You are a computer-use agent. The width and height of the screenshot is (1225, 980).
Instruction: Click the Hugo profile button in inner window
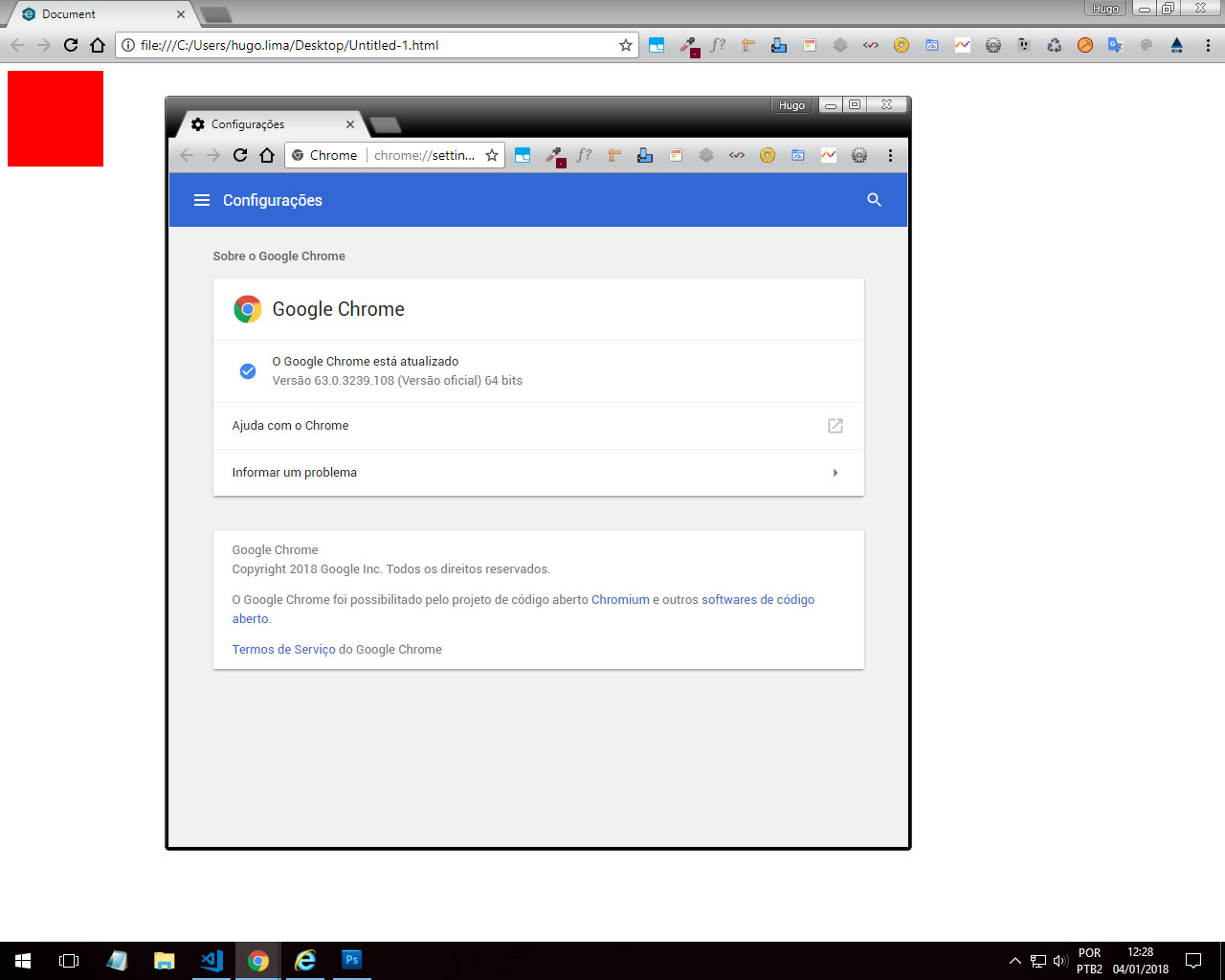click(791, 105)
